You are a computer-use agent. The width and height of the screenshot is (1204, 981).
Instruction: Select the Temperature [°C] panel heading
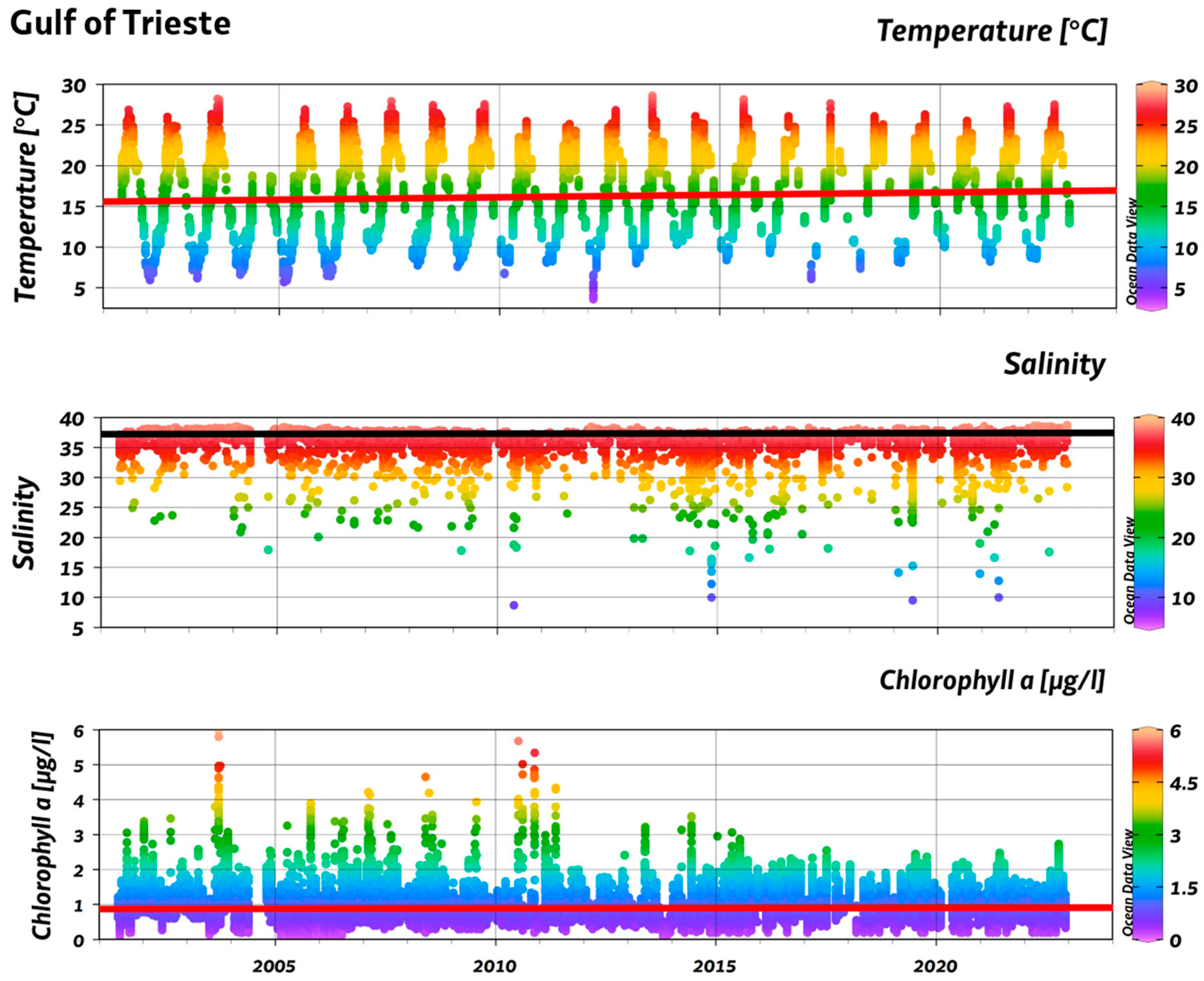tap(991, 30)
